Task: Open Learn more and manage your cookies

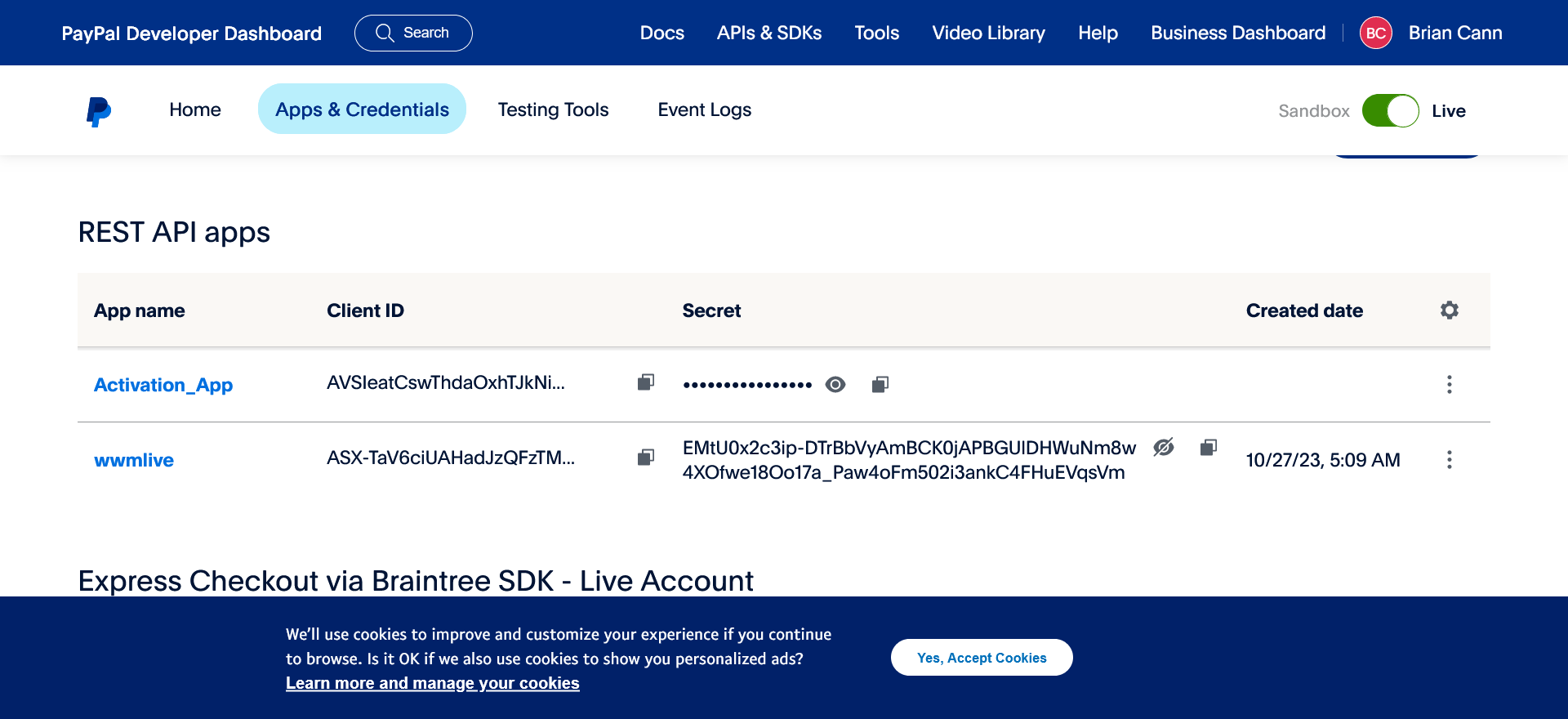Action: click(x=433, y=683)
